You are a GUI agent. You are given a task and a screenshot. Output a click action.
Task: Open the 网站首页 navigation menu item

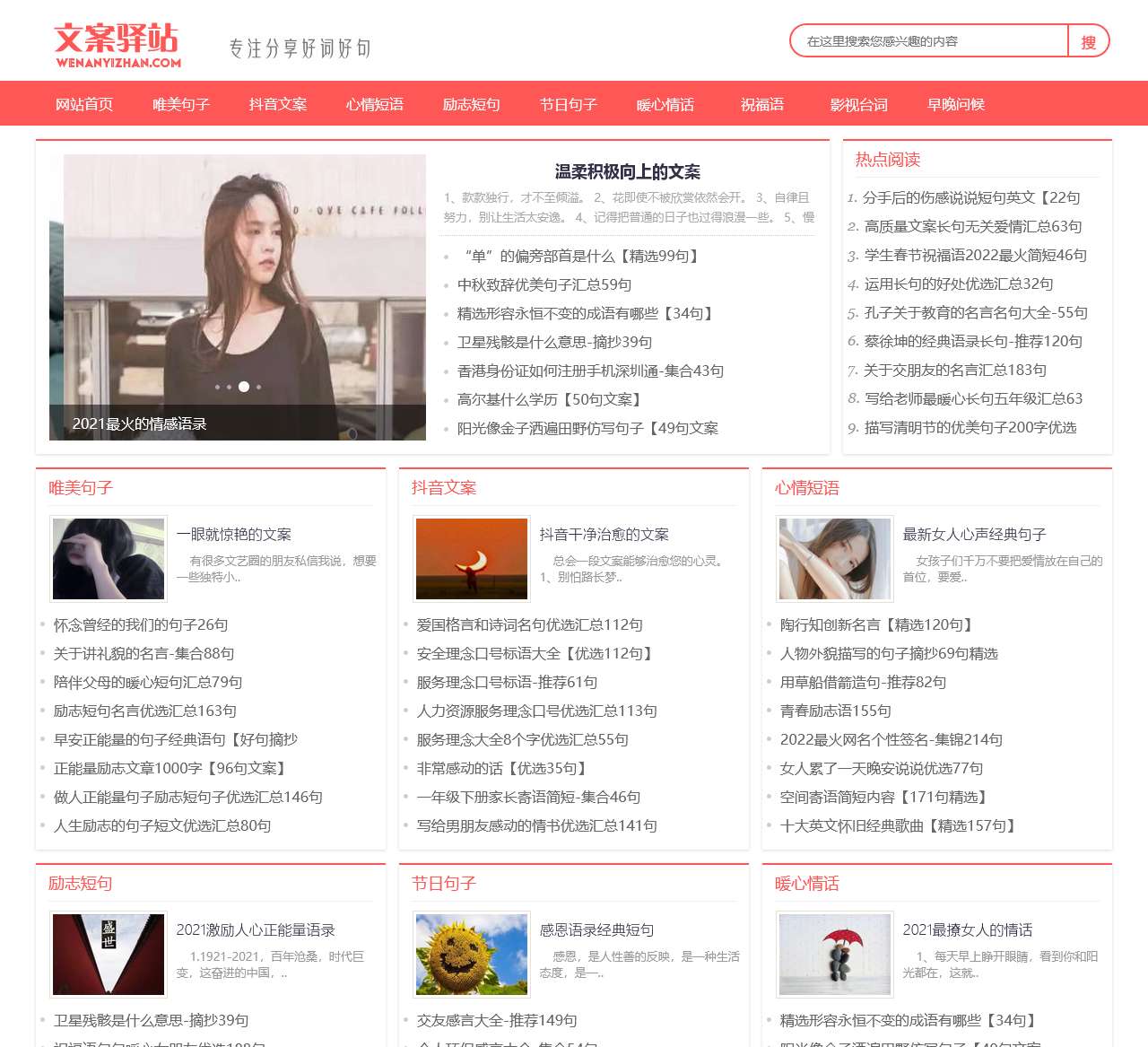(85, 104)
